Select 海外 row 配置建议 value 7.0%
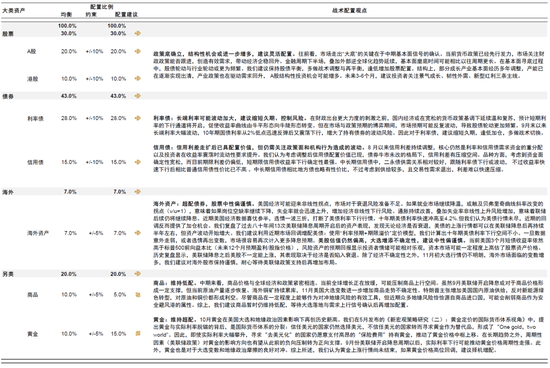Image resolution: width=550 pixels, height=368 pixels. click(x=120, y=192)
